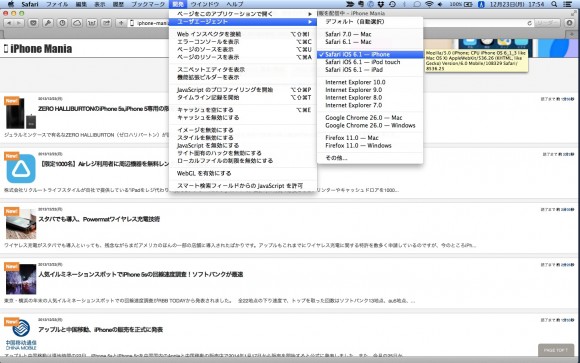The width and height of the screenshot is (580, 363).
Task: Open article 人気イルミネーションスポットでiPhone 5sの回線速度調査
Action: click(x=141, y=274)
